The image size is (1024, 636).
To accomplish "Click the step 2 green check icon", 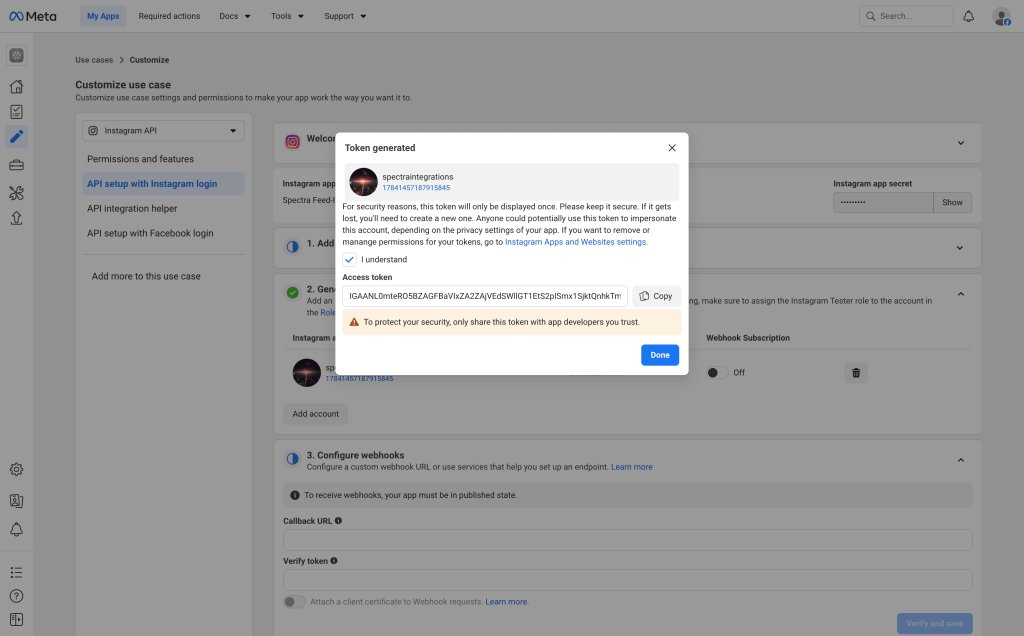I will (x=293, y=293).
